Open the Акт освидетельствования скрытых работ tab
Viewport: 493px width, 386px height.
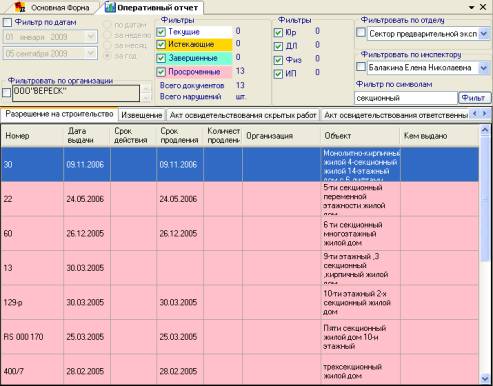243,115
